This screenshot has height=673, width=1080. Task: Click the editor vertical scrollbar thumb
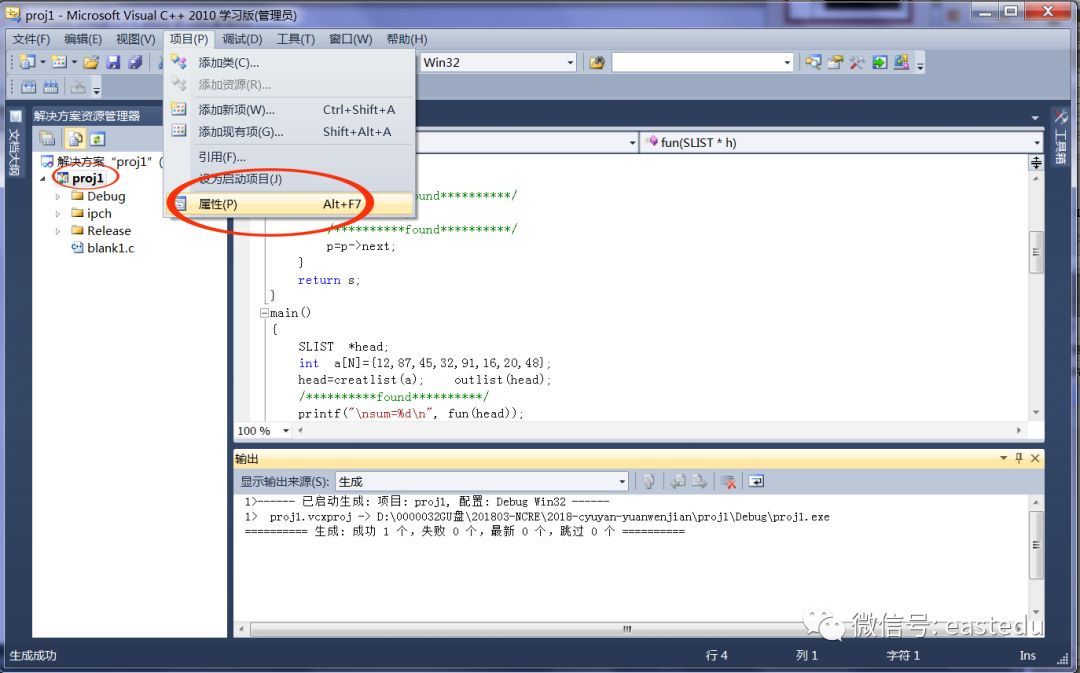tap(1036, 252)
